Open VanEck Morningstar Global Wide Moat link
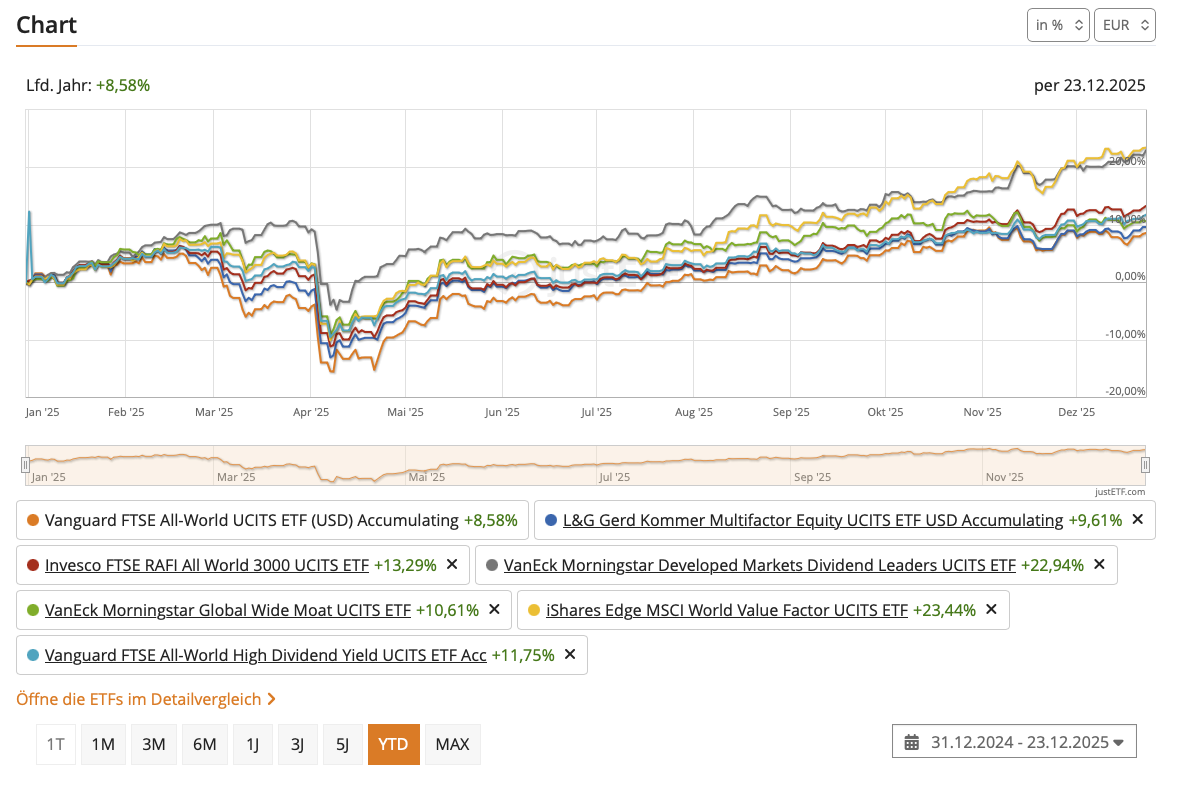The width and height of the screenshot is (1200, 787). (228, 610)
